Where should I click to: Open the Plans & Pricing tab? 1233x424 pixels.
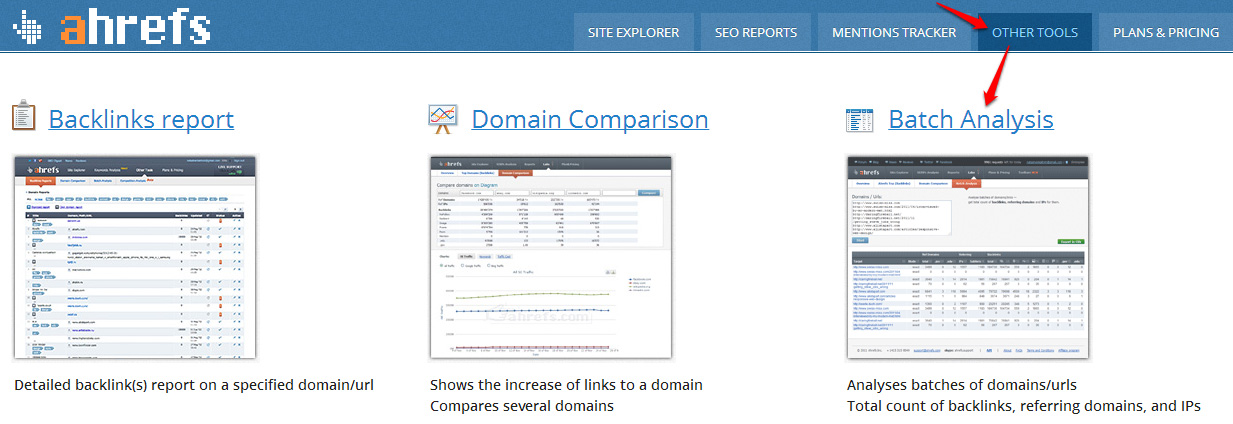tap(1166, 32)
